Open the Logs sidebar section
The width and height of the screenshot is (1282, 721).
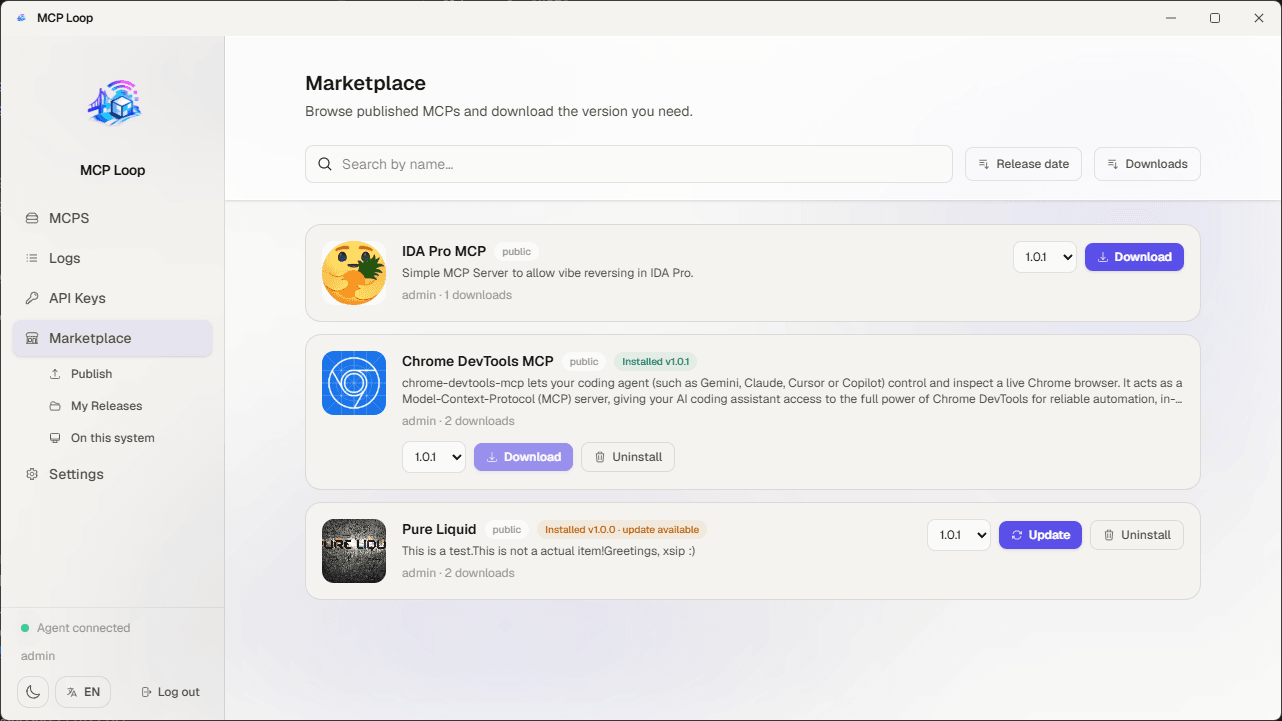(112, 258)
